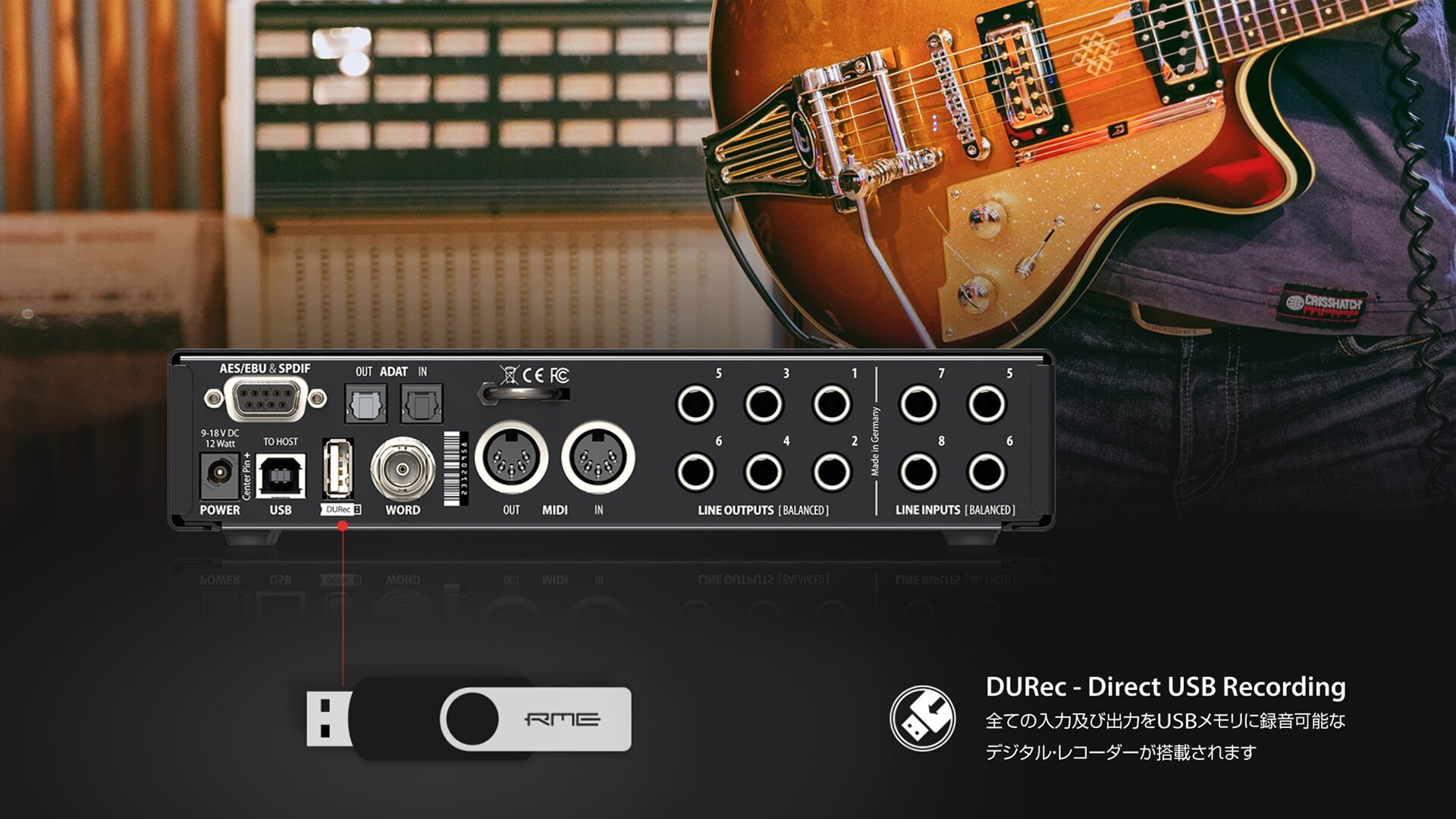Click line input jack number 7
The image size is (1456, 819).
pyautogui.click(x=918, y=403)
